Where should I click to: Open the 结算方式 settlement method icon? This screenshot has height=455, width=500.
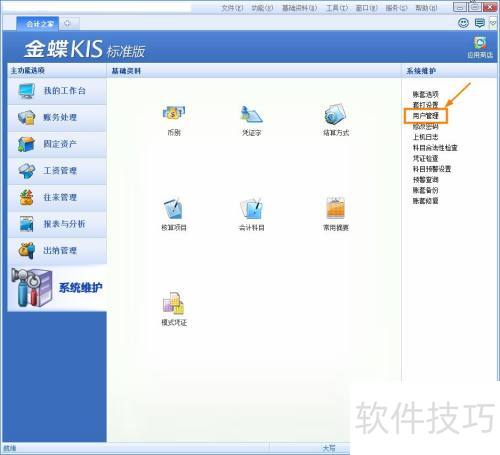click(336, 114)
